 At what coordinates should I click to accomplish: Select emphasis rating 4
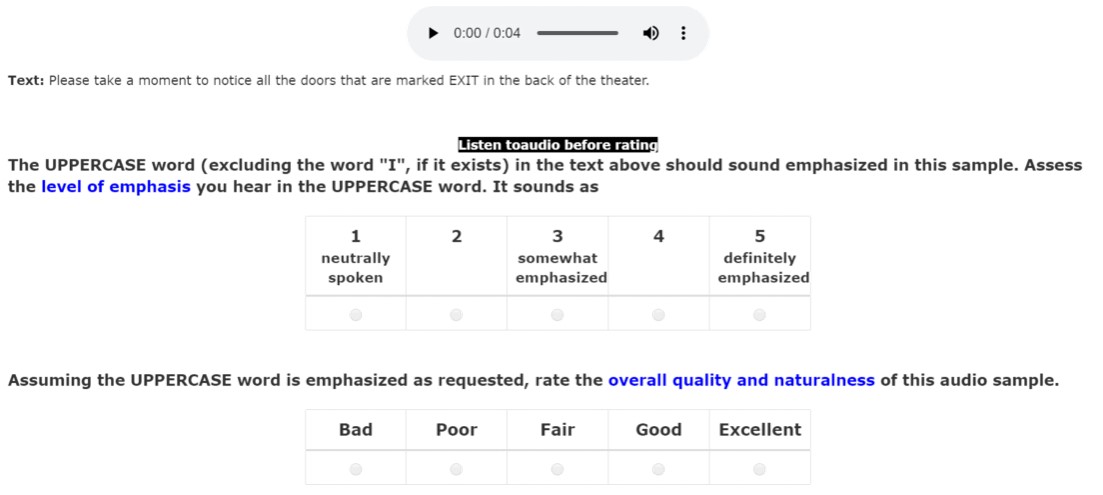tap(658, 314)
